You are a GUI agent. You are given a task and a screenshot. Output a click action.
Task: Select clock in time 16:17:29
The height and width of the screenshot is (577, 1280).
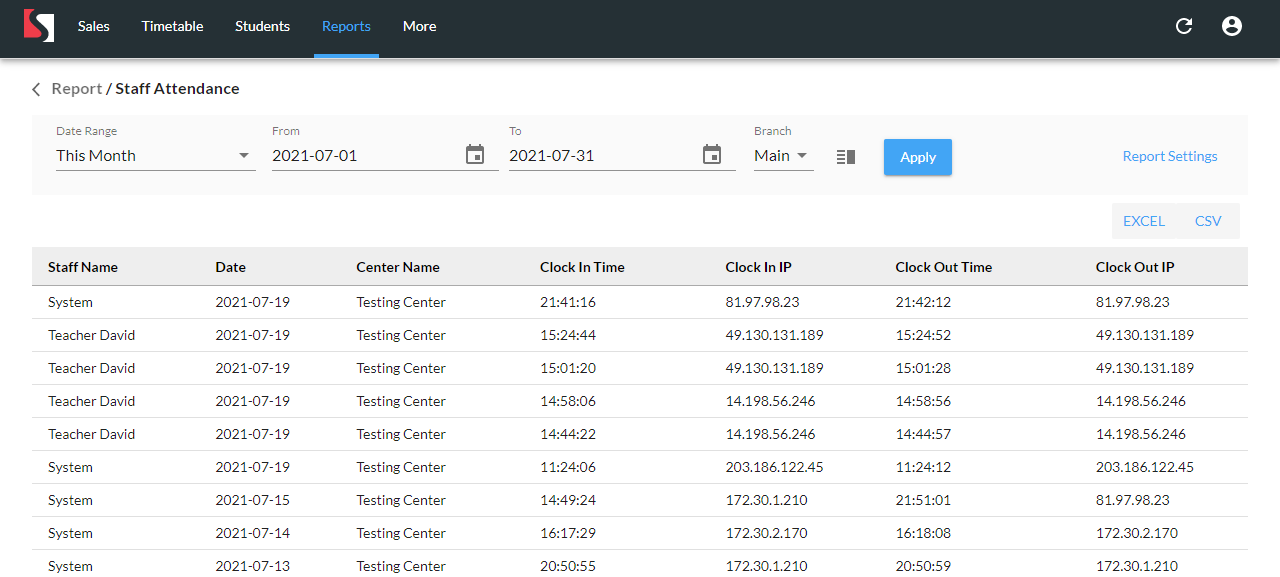pos(568,533)
